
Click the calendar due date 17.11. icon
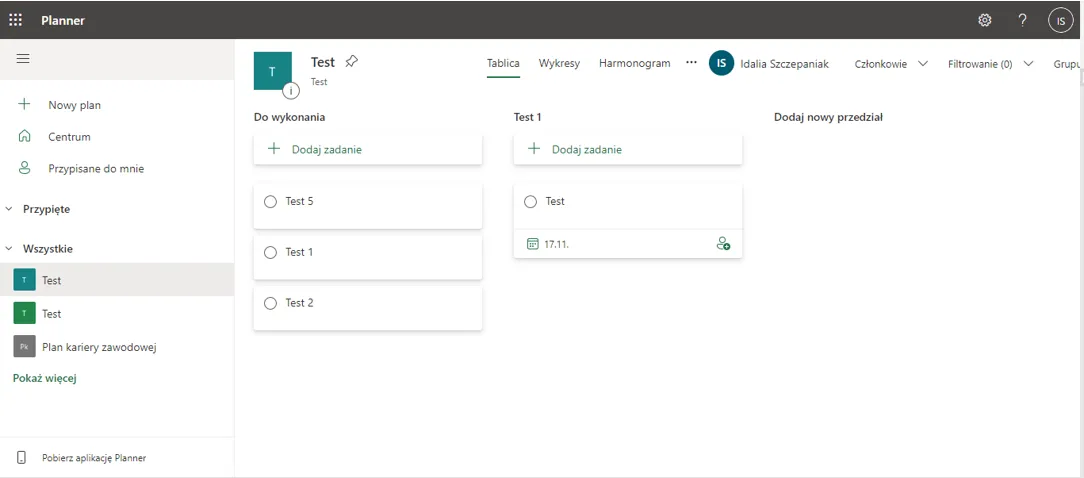533,243
